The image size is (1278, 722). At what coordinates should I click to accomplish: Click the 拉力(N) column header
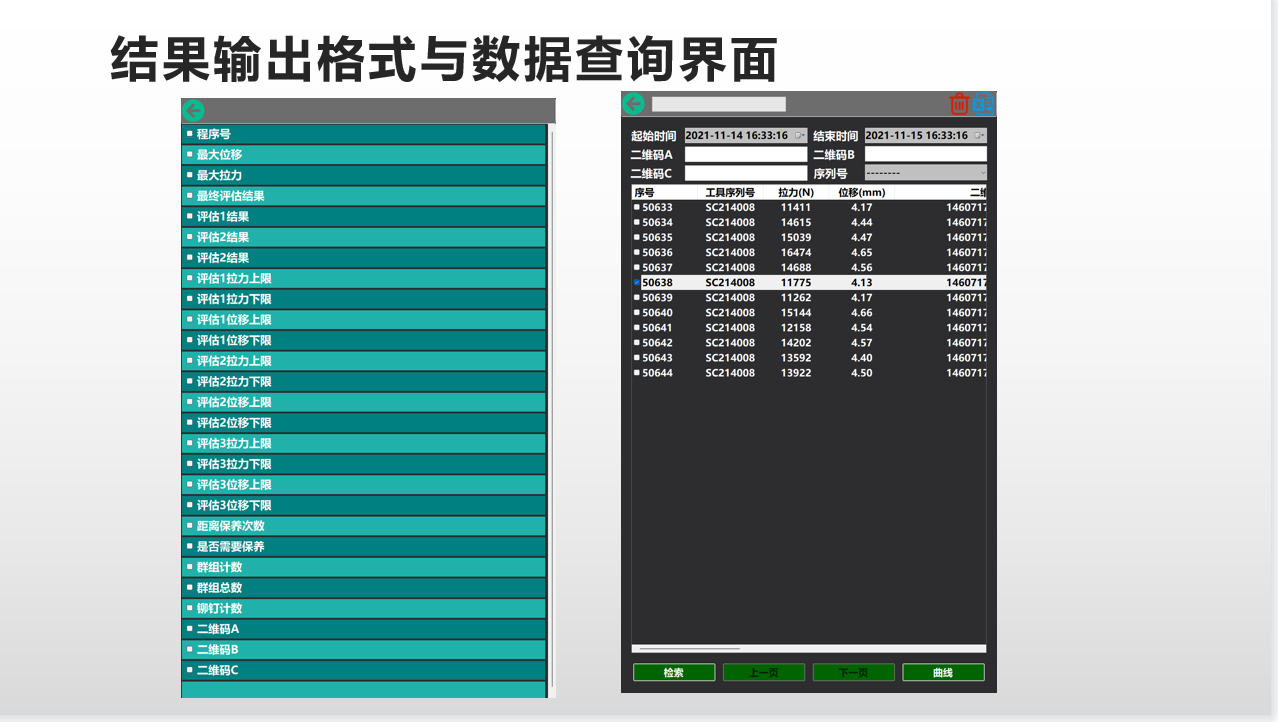(796, 192)
